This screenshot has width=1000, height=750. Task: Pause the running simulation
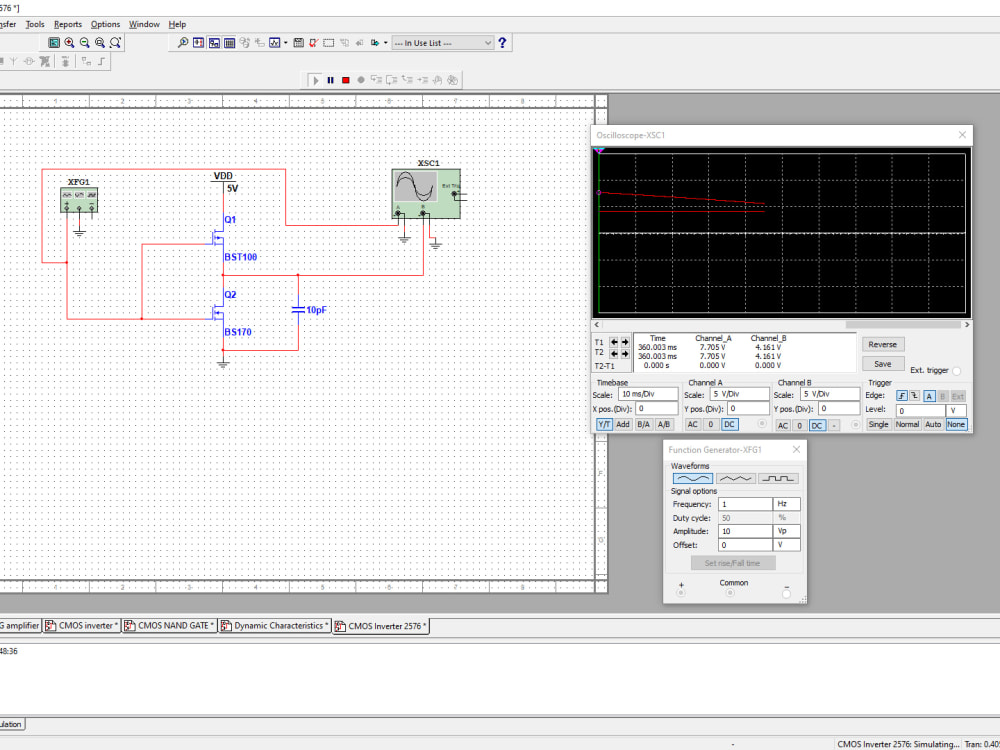330,80
